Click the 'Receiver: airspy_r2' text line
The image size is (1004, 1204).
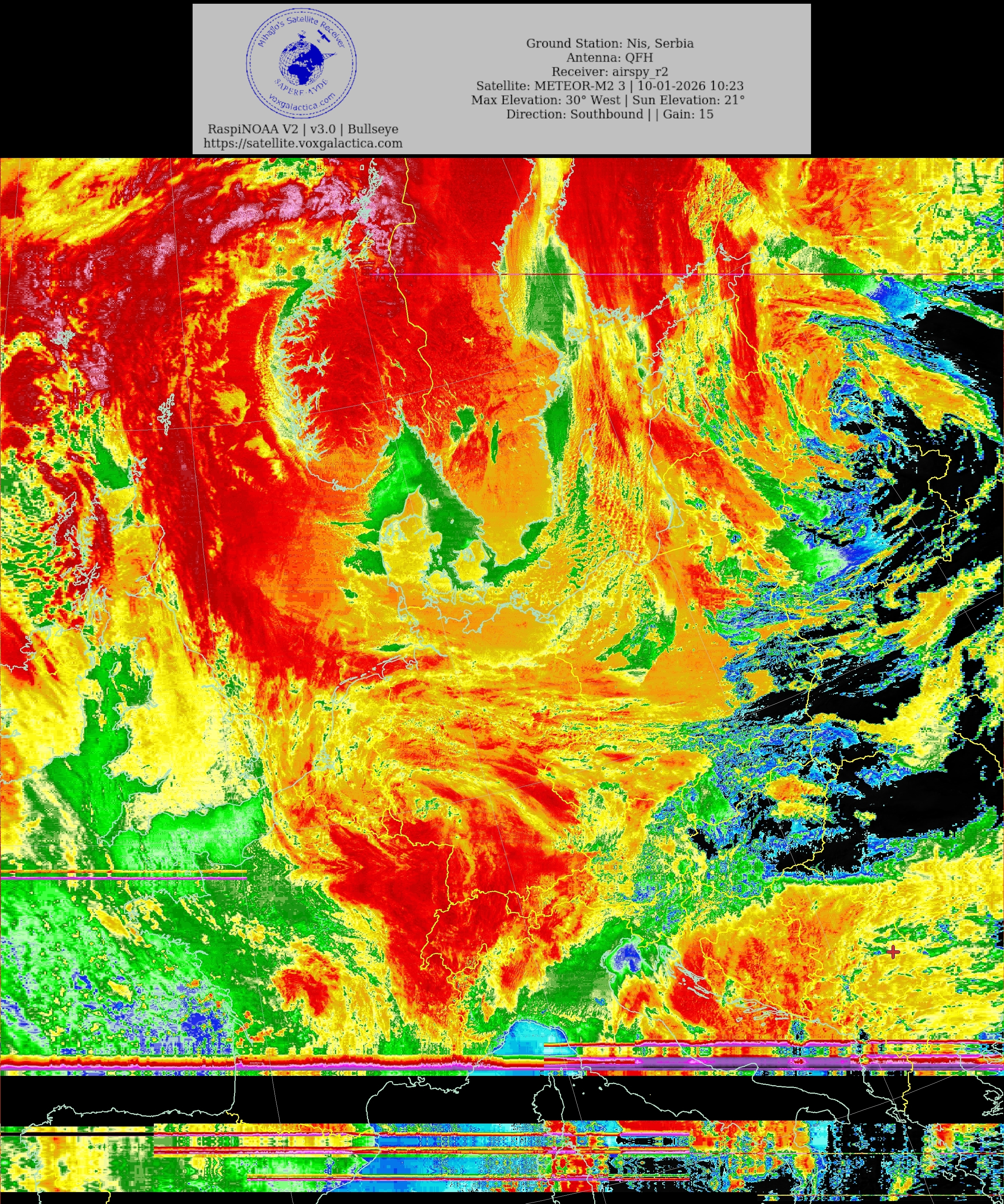point(609,72)
